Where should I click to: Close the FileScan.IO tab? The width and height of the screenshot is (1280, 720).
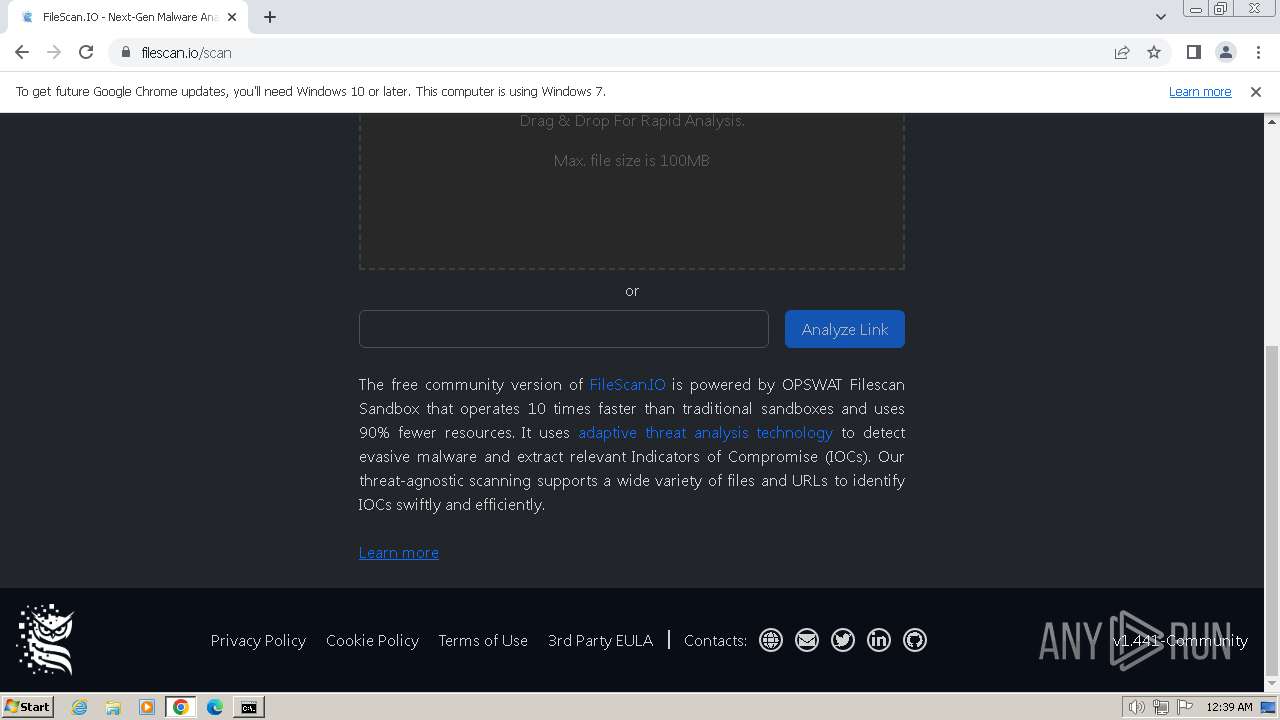click(232, 17)
